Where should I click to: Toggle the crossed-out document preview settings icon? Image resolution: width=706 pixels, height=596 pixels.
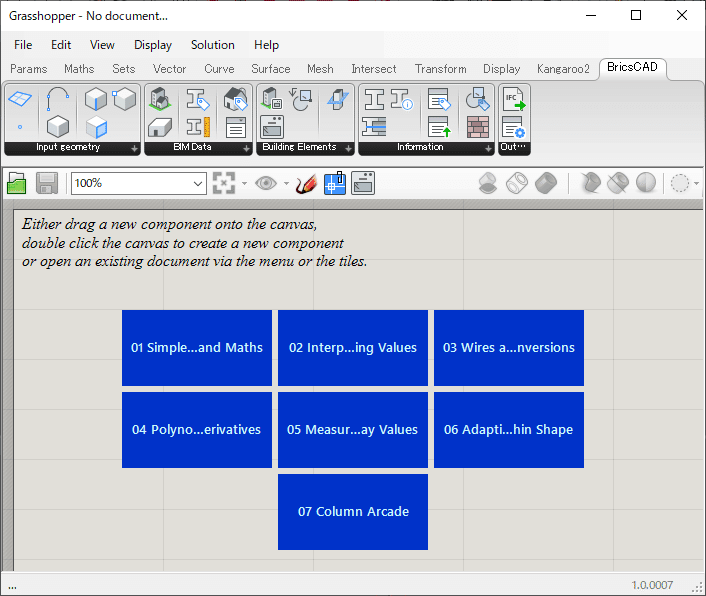coord(618,183)
